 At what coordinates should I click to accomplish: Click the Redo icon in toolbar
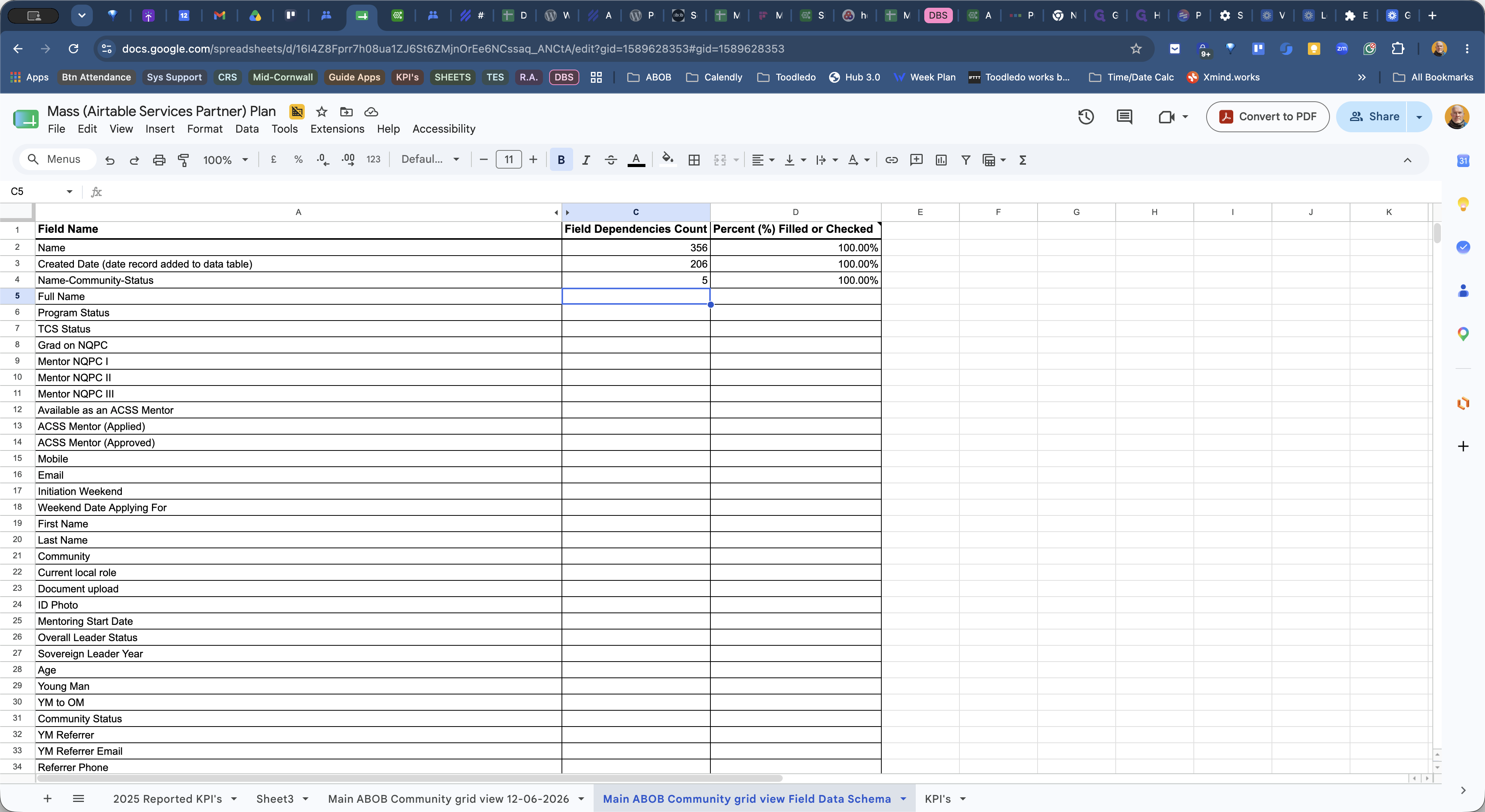pyautogui.click(x=134, y=160)
